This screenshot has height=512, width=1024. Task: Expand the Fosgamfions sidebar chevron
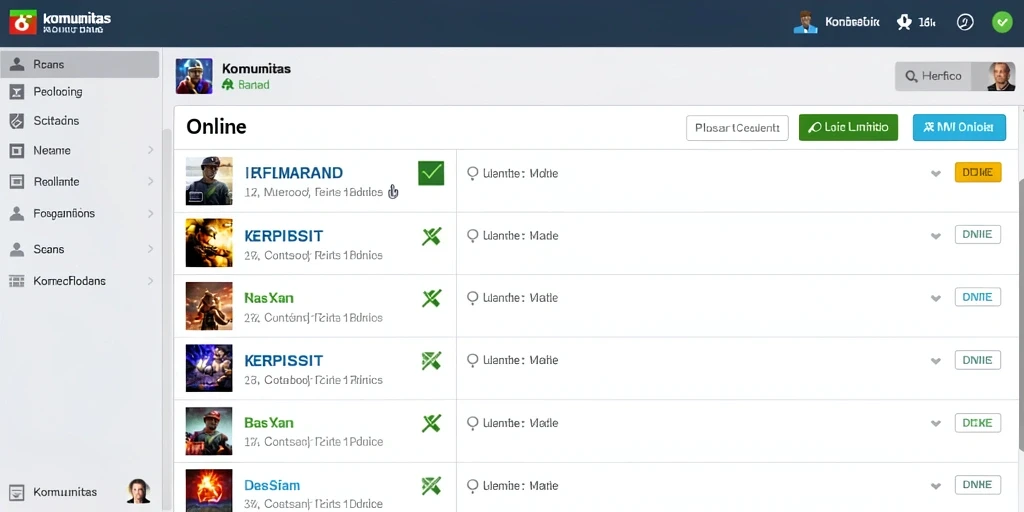pos(150,214)
